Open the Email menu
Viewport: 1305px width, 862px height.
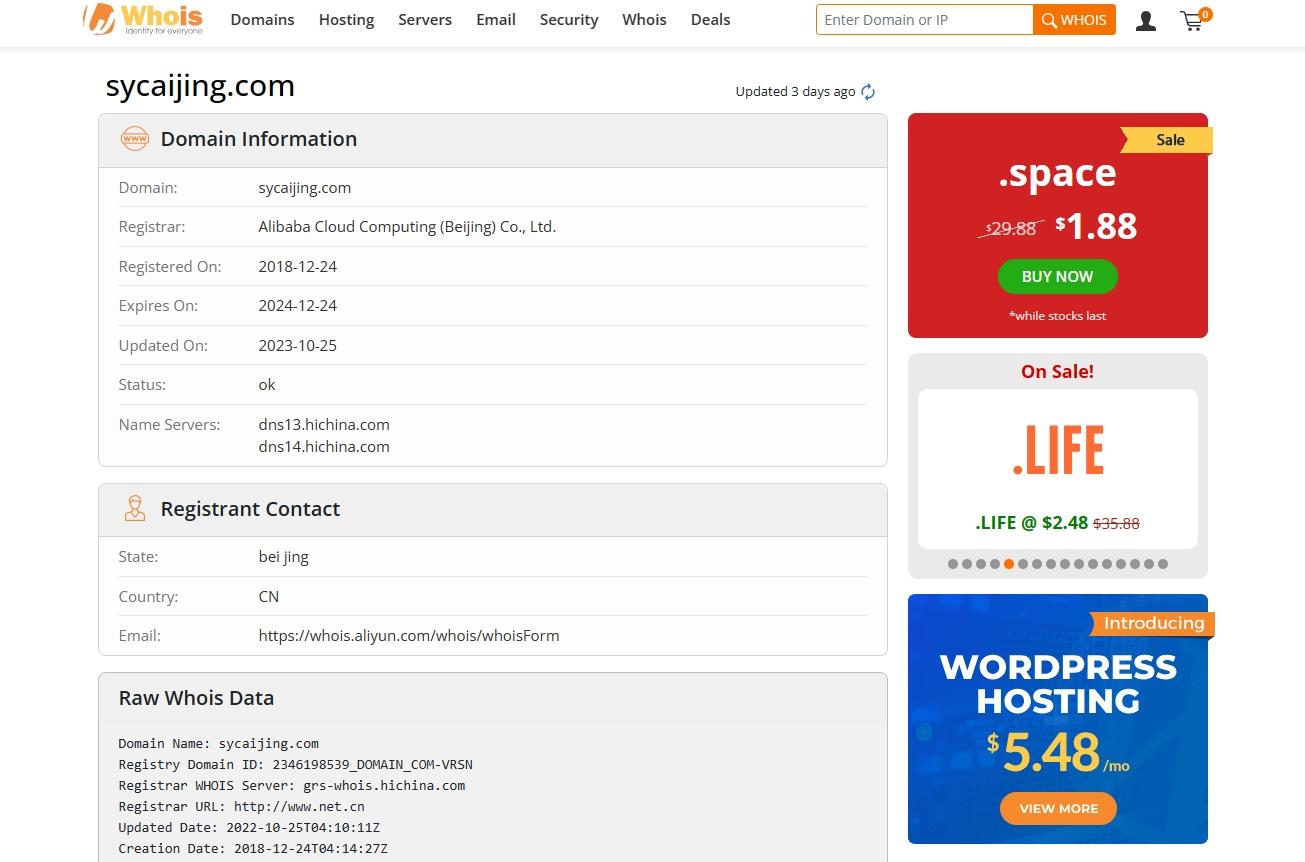pos(496,19)
